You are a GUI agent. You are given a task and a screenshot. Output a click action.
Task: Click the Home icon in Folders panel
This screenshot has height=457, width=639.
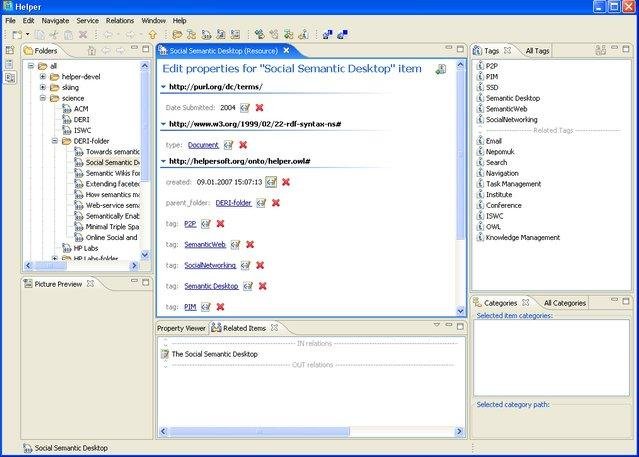[92, 51]
